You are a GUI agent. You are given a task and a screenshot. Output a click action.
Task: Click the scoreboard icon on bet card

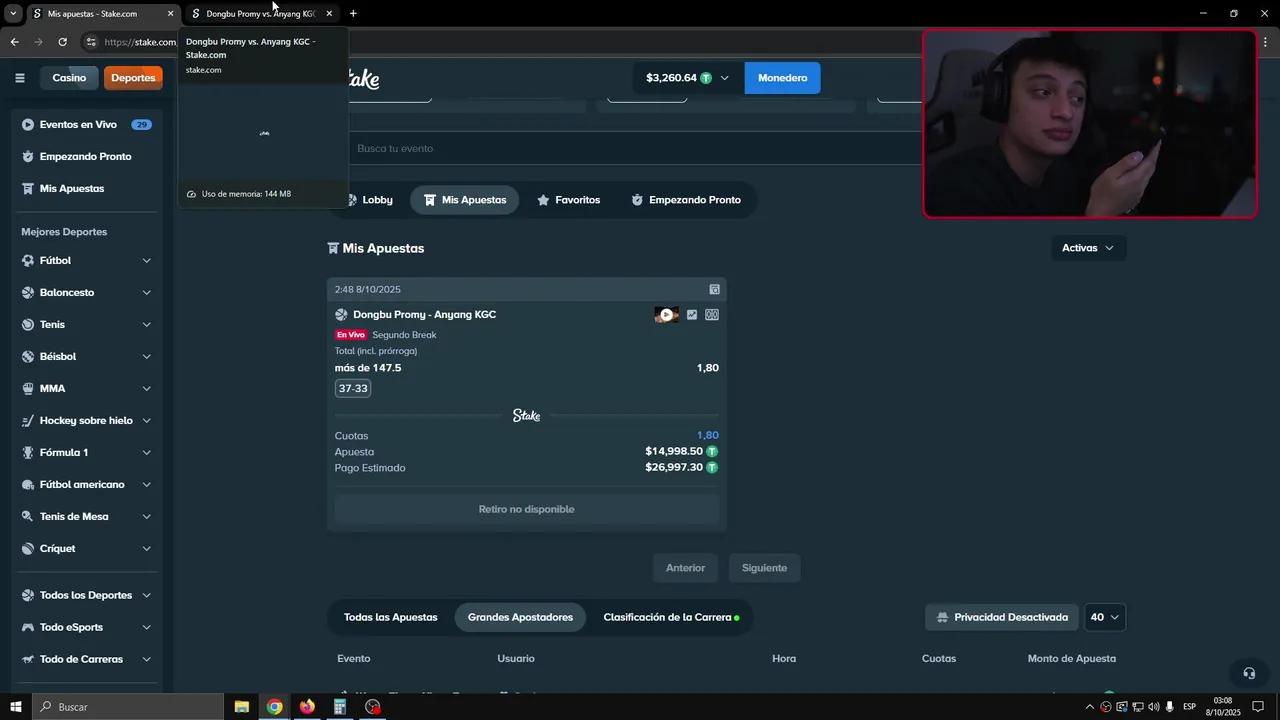click(712, 315)
